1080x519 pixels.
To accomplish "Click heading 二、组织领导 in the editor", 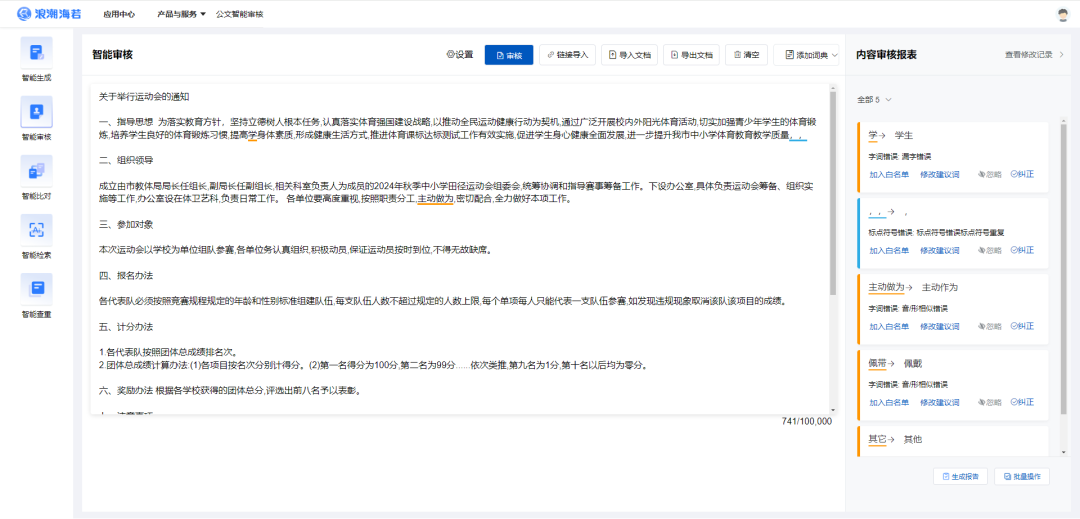I will [126, 161].
